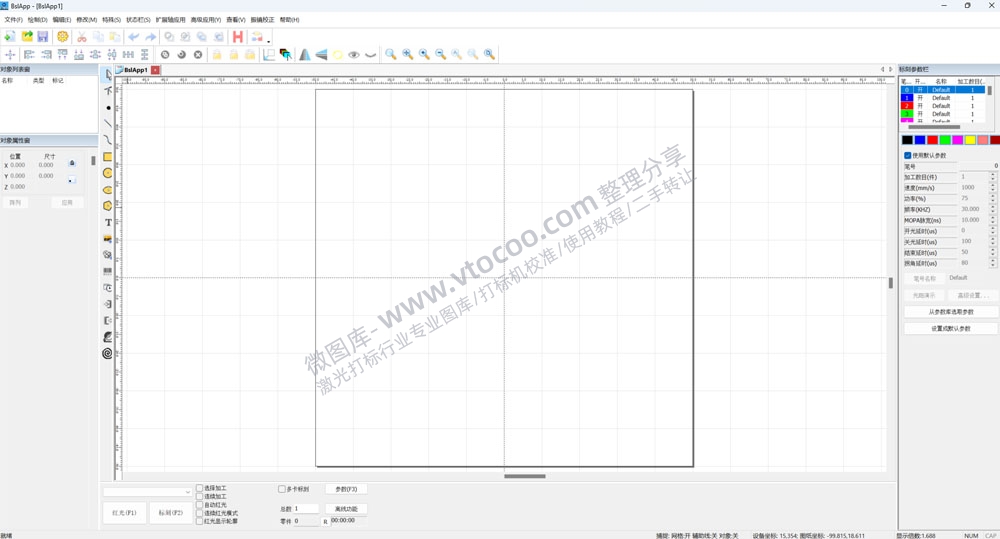Click the align left toolbar icon

click(29, 55)
